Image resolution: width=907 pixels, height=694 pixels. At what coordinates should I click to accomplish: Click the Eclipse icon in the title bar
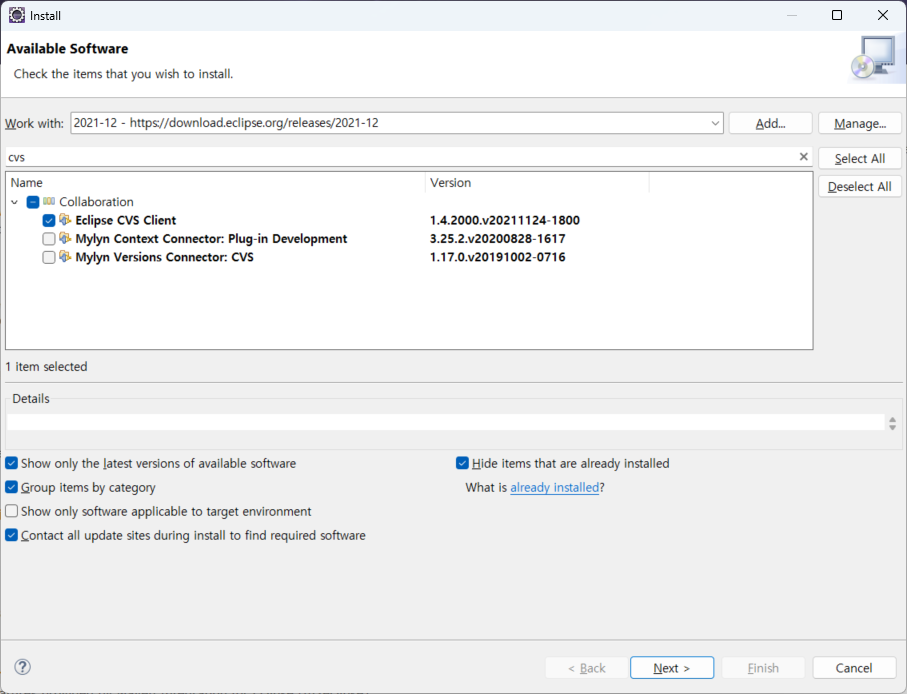[17, 15]
